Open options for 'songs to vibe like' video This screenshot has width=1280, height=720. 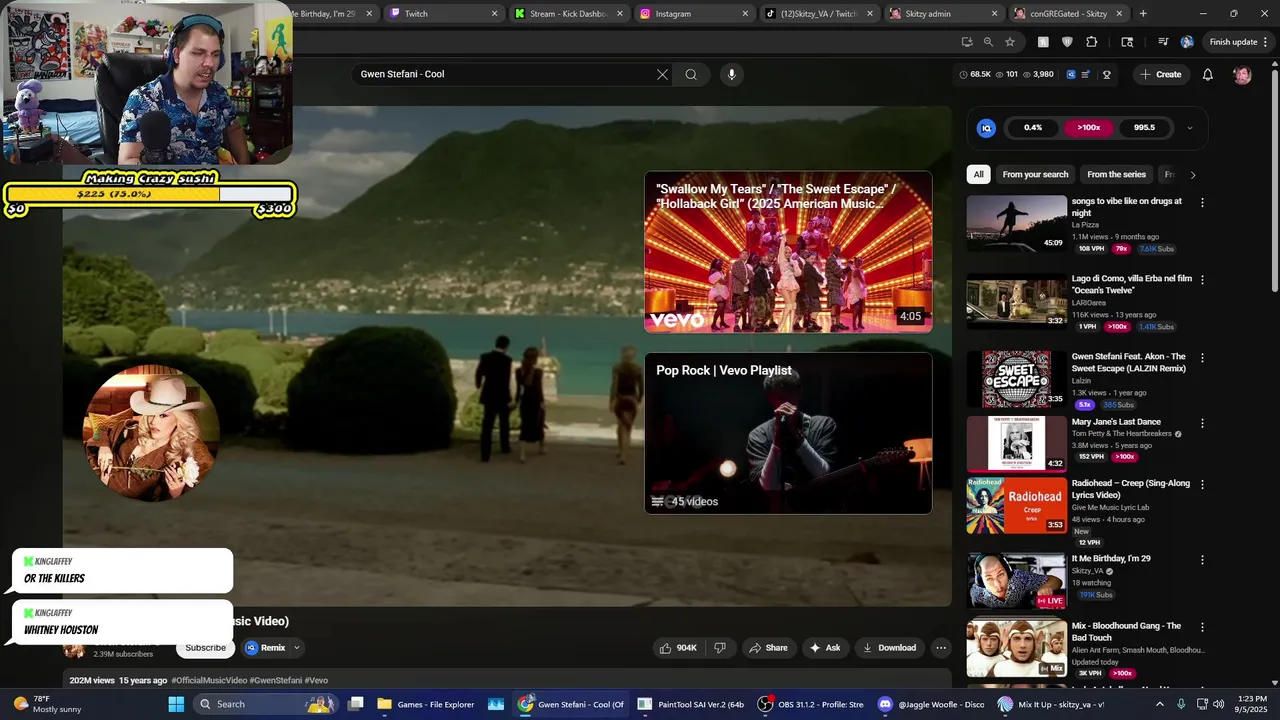coord(1202,202)
